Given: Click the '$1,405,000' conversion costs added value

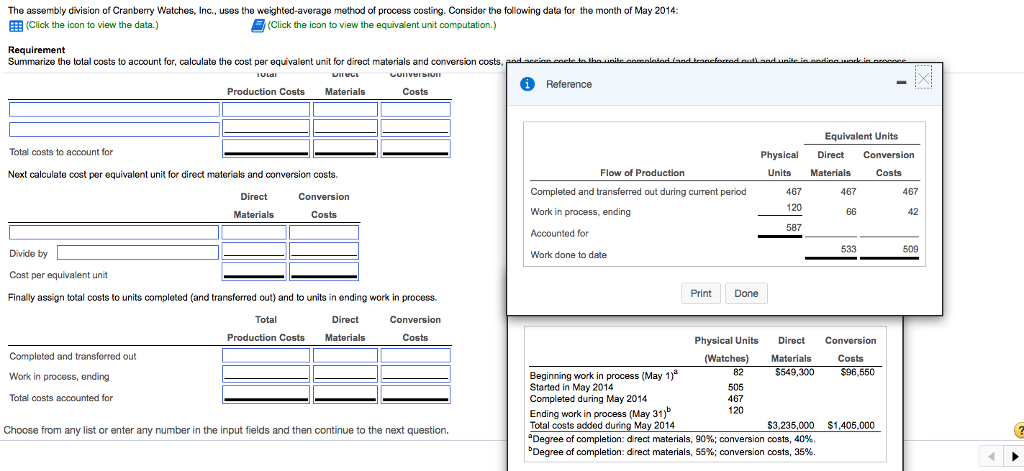Looking at the screenshot, I should [850, 425].
